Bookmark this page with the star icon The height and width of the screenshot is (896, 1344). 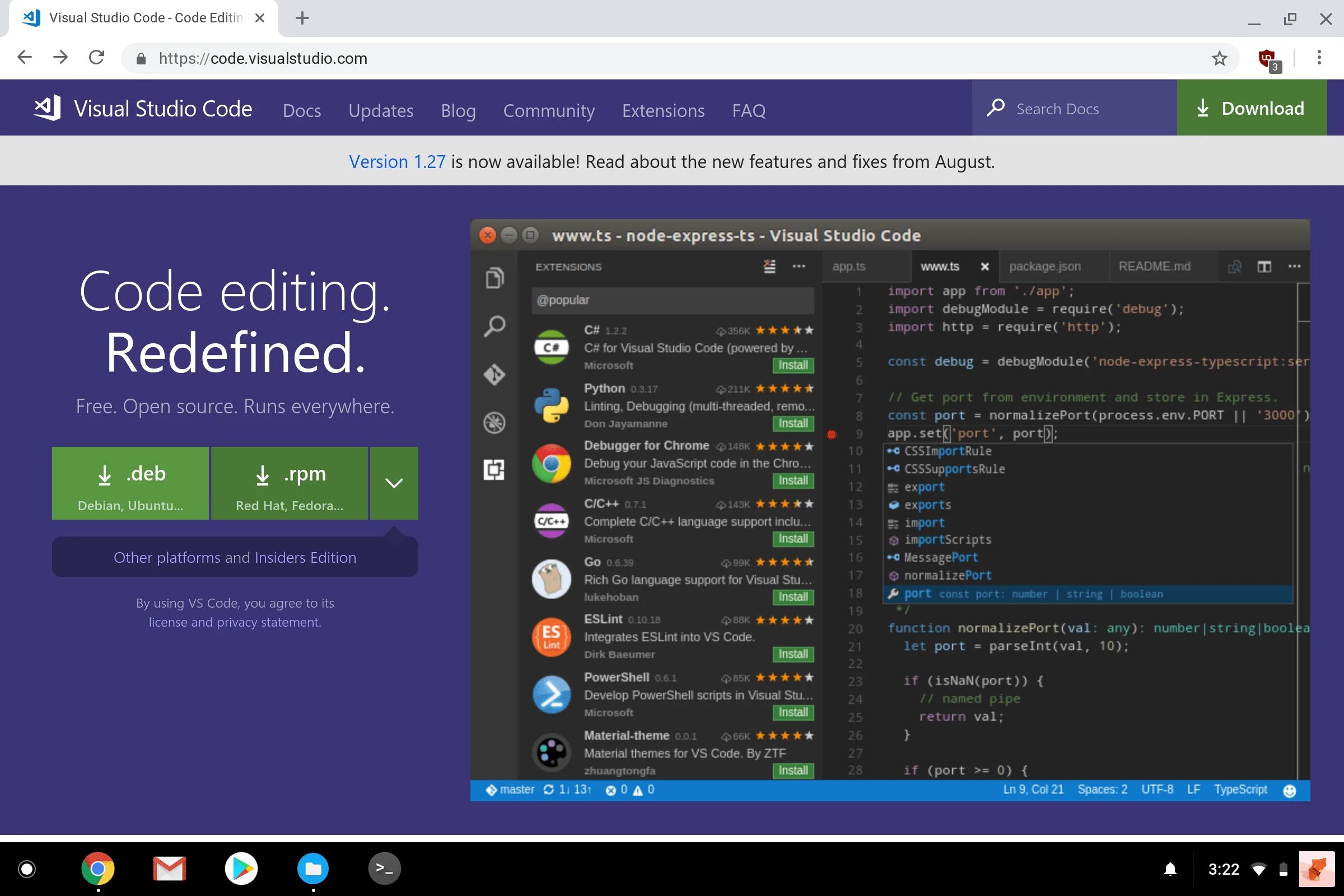point(1220,58)
